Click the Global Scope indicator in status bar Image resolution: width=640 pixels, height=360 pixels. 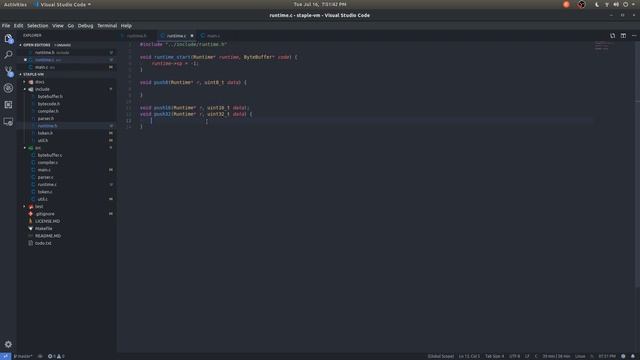click(440, 356)
